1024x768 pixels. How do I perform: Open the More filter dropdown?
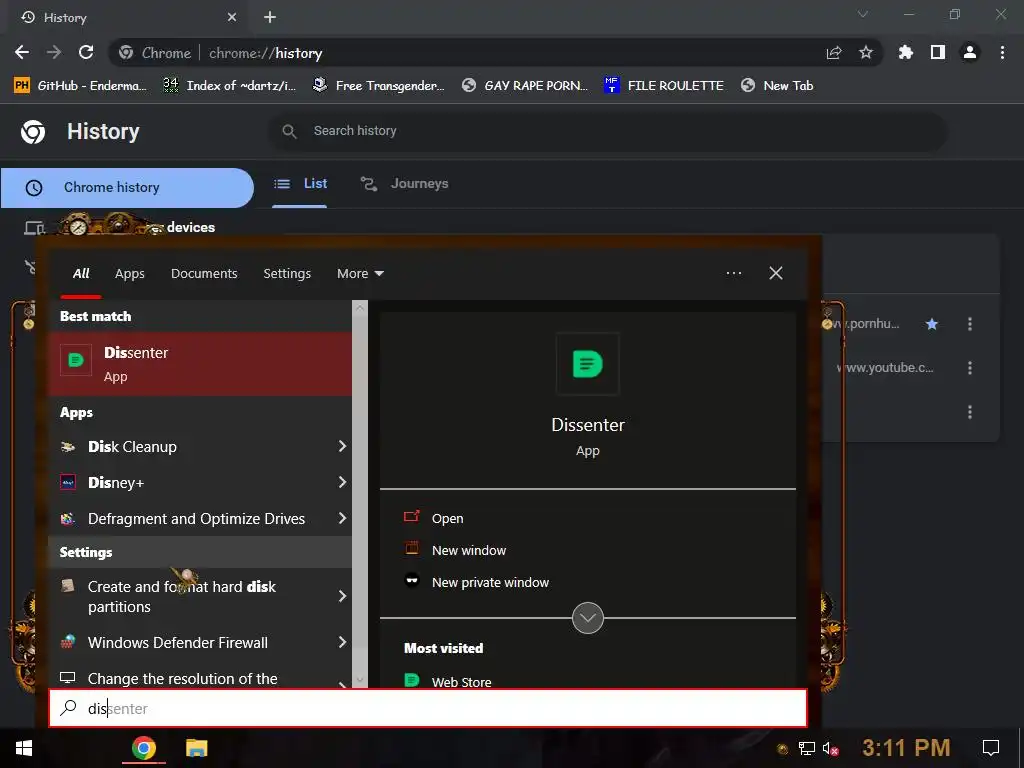point(360,274)
